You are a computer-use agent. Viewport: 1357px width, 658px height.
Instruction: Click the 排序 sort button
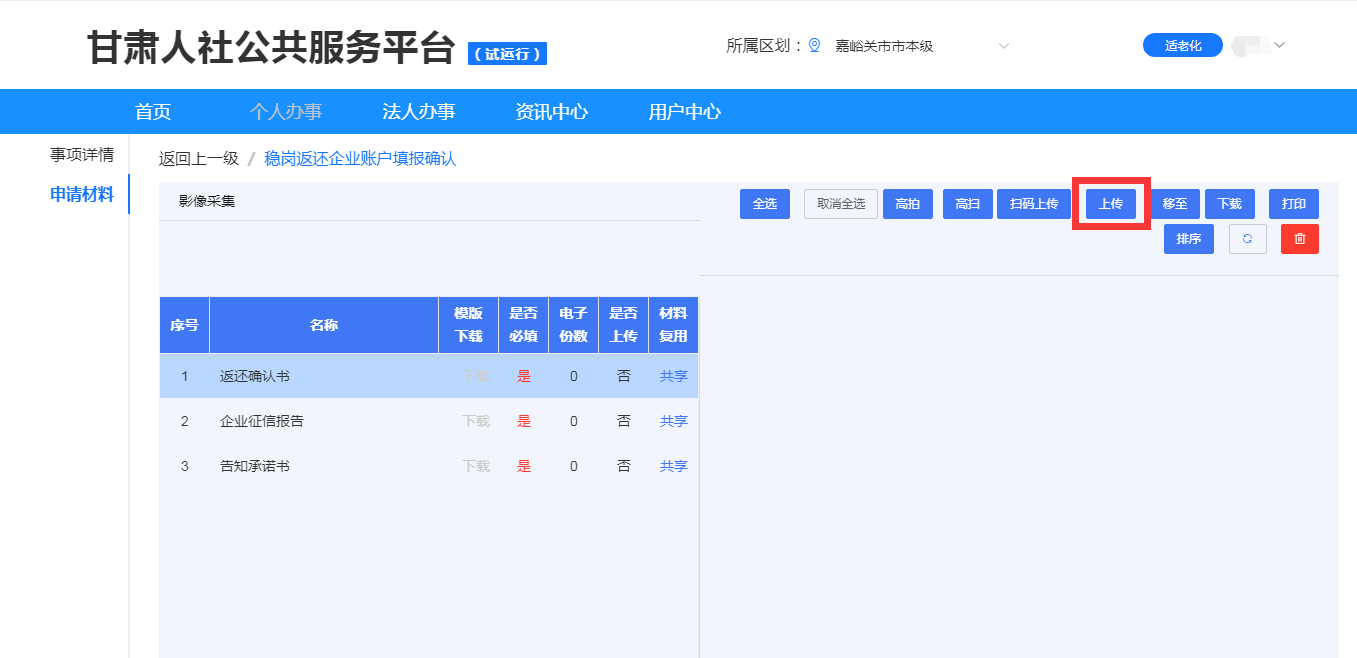[1188, 239]
